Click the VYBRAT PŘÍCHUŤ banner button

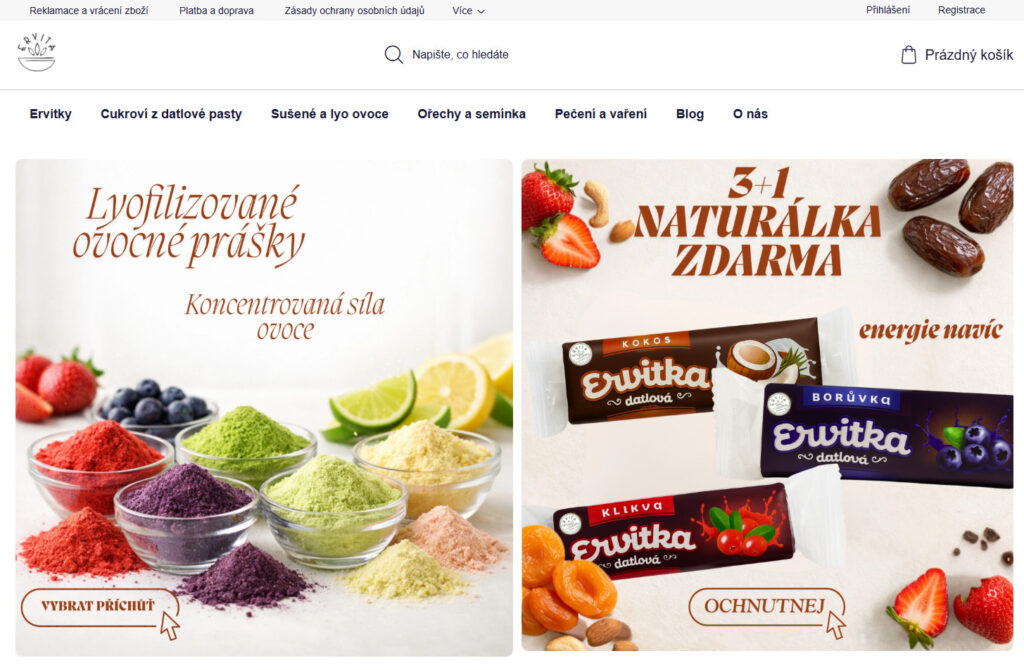click(99, 607)
